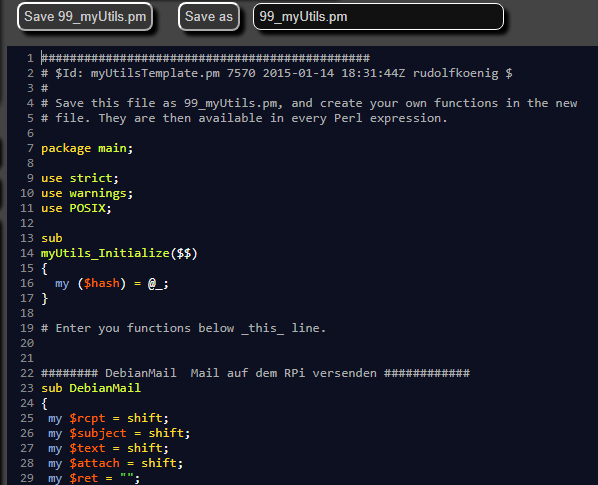The image size is (598, 485).
Task: Click the Save as button
Action: click(209, 17)
